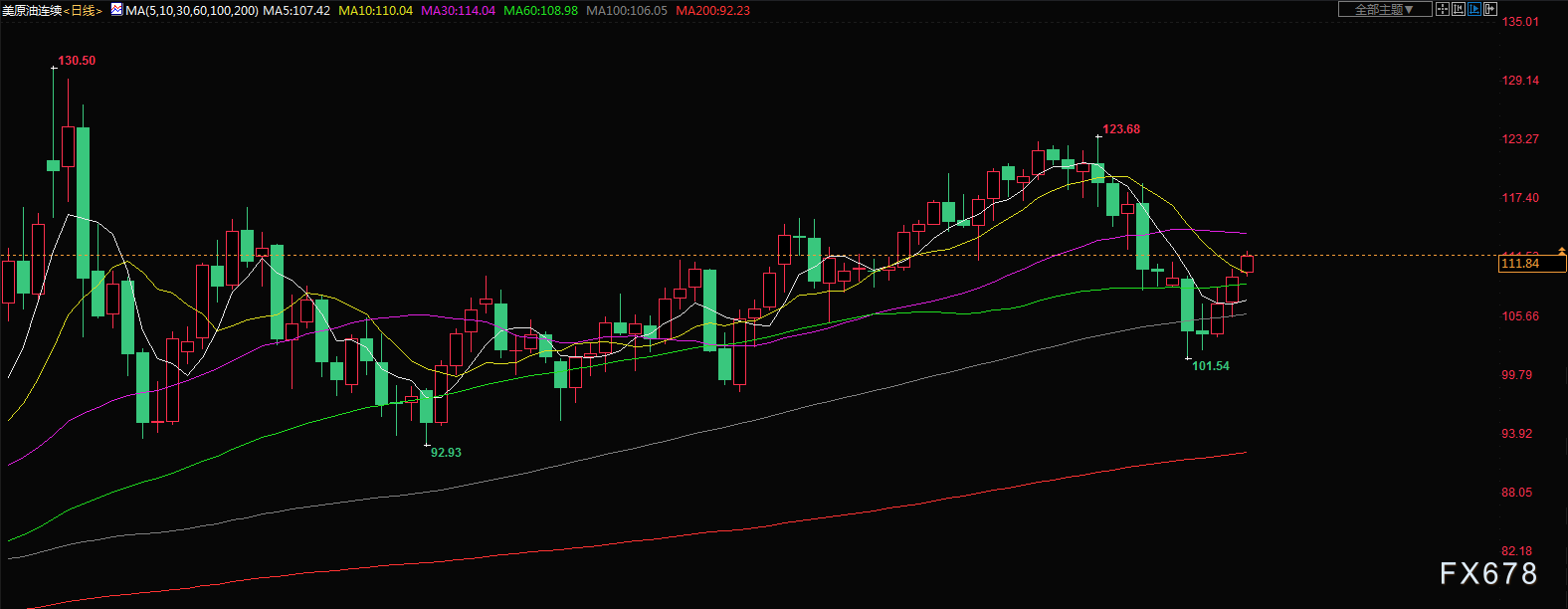Click the latest candlestick at the chart's right end
This screenshot has height=609, width=1568.
point(1247,263)
